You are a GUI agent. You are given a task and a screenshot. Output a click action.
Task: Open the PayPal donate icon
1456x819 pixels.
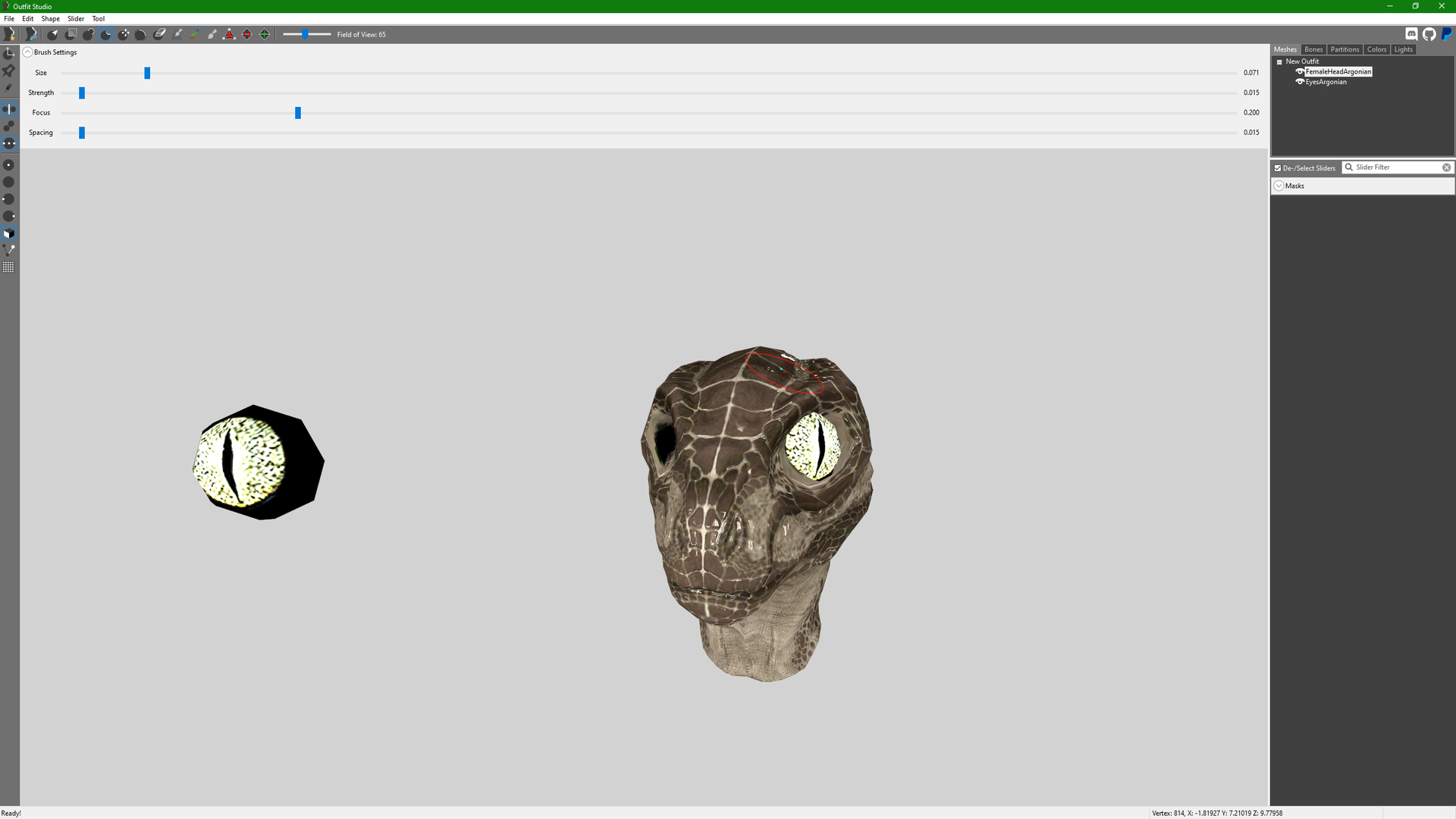tap(1447, 34)
